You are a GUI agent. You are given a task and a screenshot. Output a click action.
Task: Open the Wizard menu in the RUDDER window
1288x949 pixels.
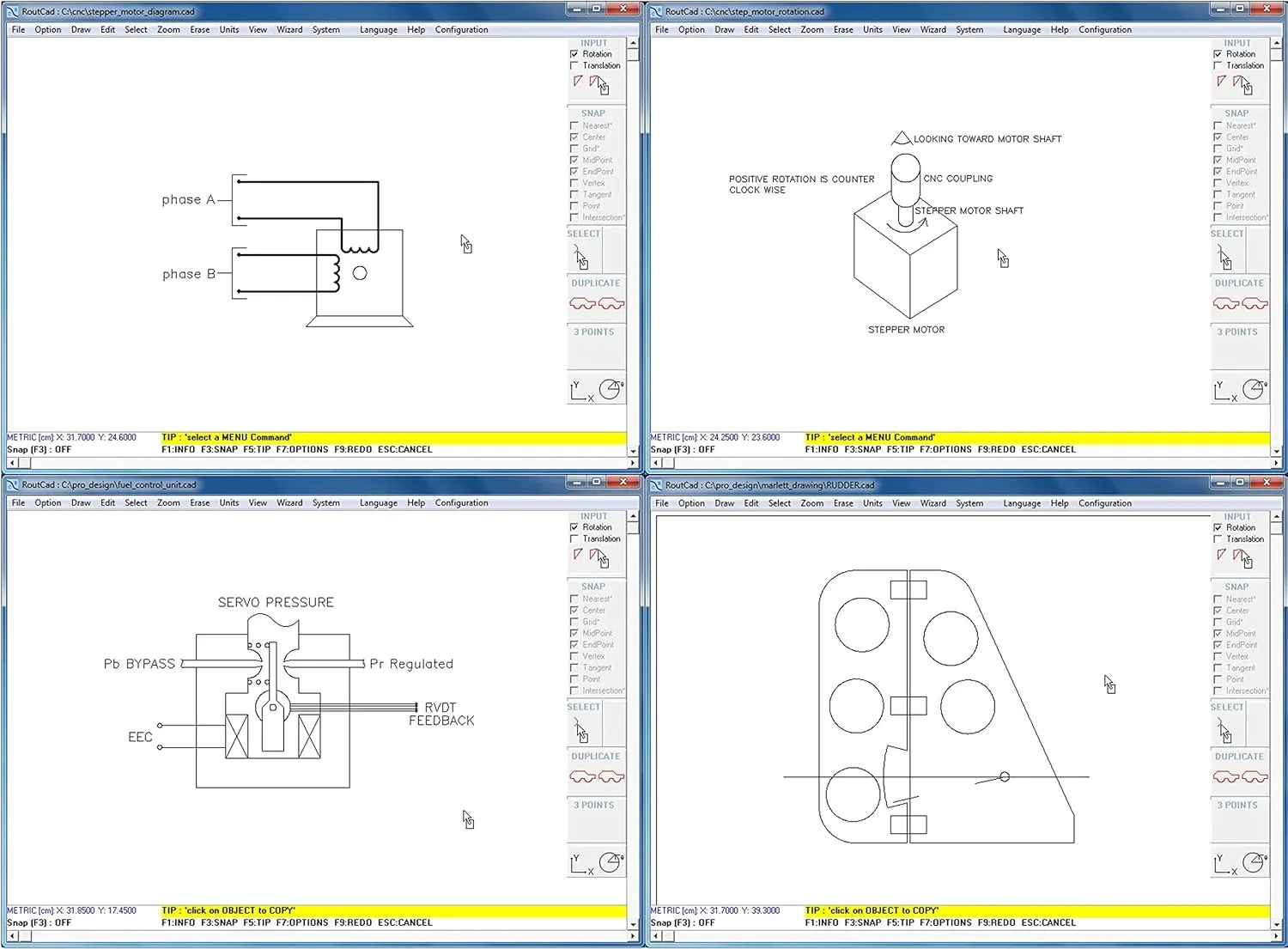(933, 502)
